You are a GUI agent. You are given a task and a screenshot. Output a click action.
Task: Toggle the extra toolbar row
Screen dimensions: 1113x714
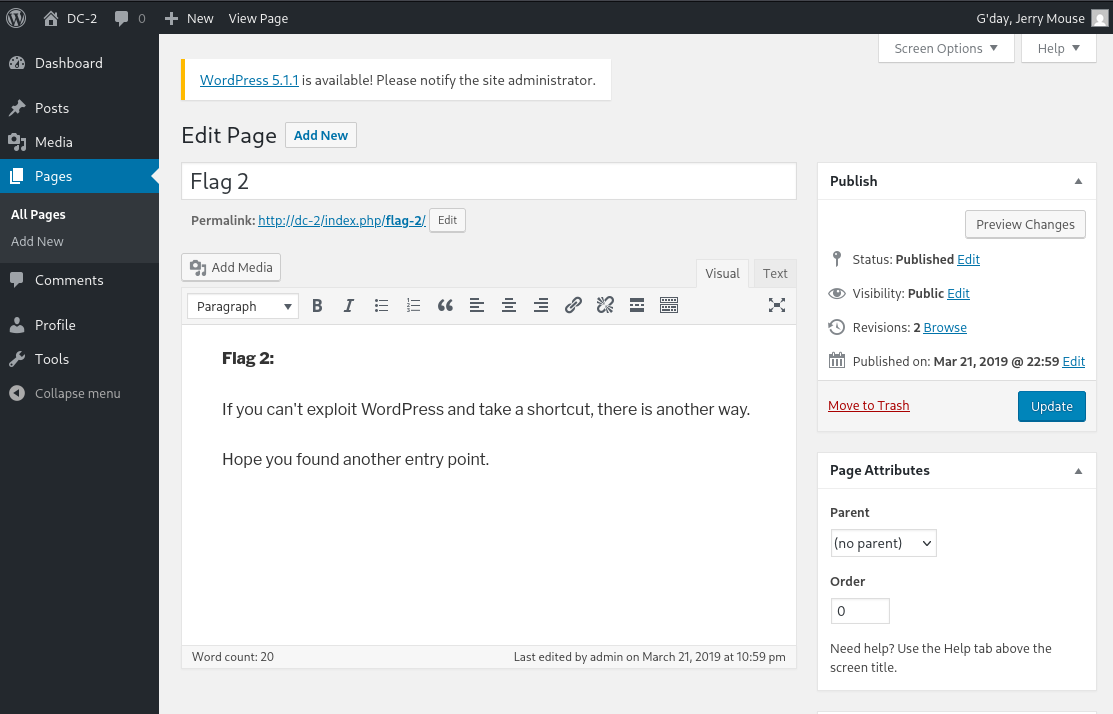point(669,306)
